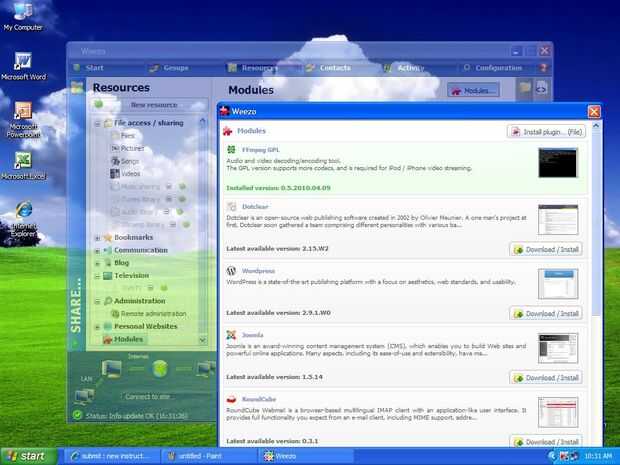This screenshot has width=620, height=465.
Task: Switch to untitled - Paint taskbar item
Action: 209,456
